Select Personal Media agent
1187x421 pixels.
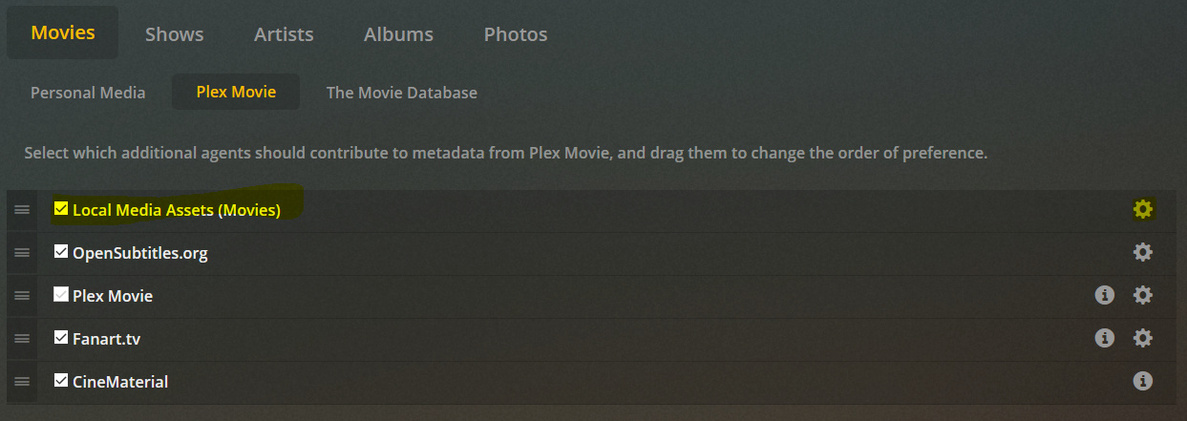click(88, 92)
